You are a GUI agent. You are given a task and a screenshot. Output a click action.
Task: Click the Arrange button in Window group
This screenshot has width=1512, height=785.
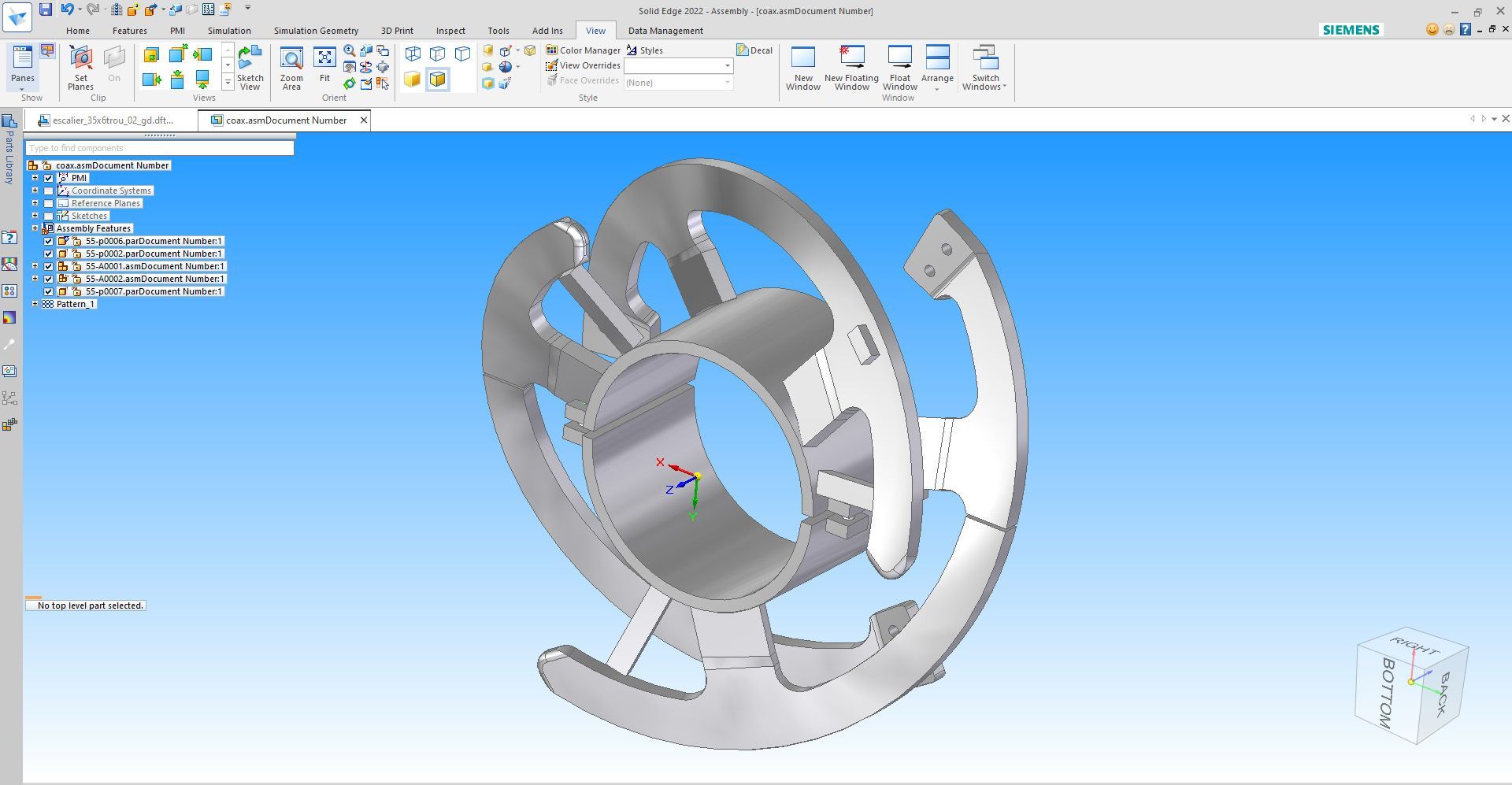(x=937, y=67)
